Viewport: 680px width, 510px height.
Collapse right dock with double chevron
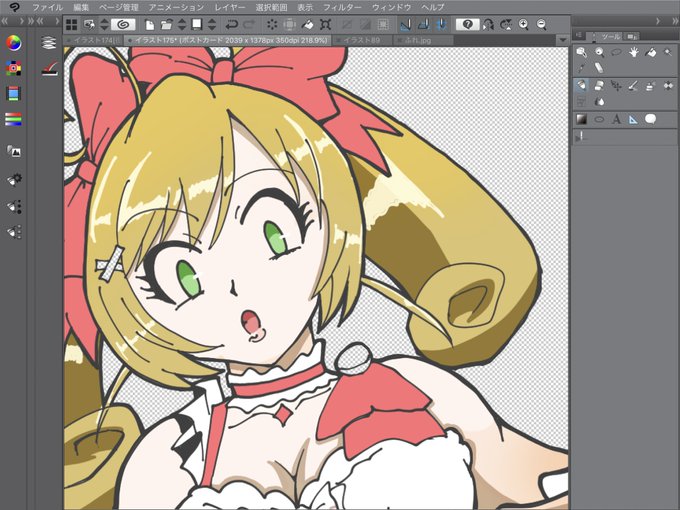pos(673,21)
